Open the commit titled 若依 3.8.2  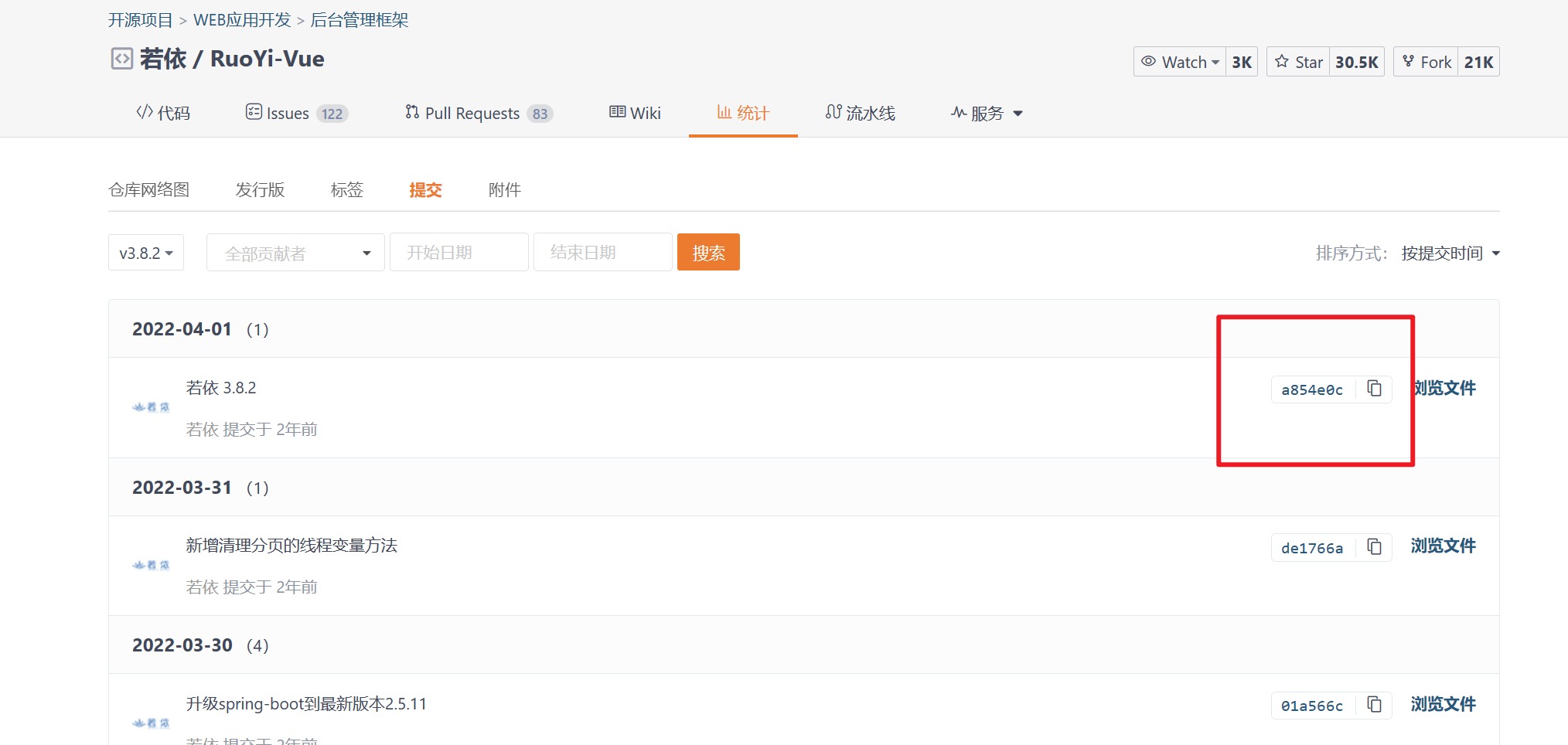pos(221,387)
